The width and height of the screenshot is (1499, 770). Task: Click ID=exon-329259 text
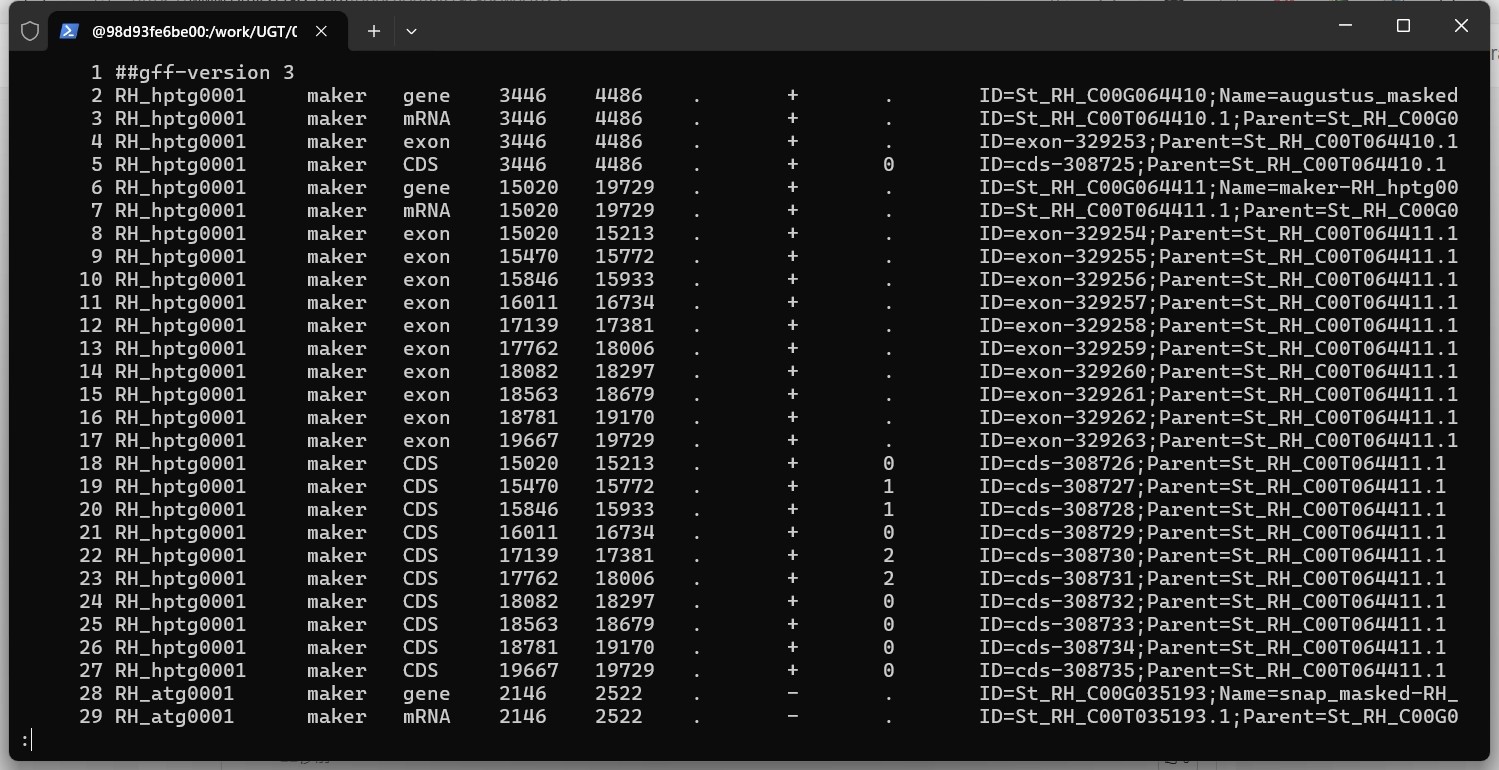pos(1063,348)
